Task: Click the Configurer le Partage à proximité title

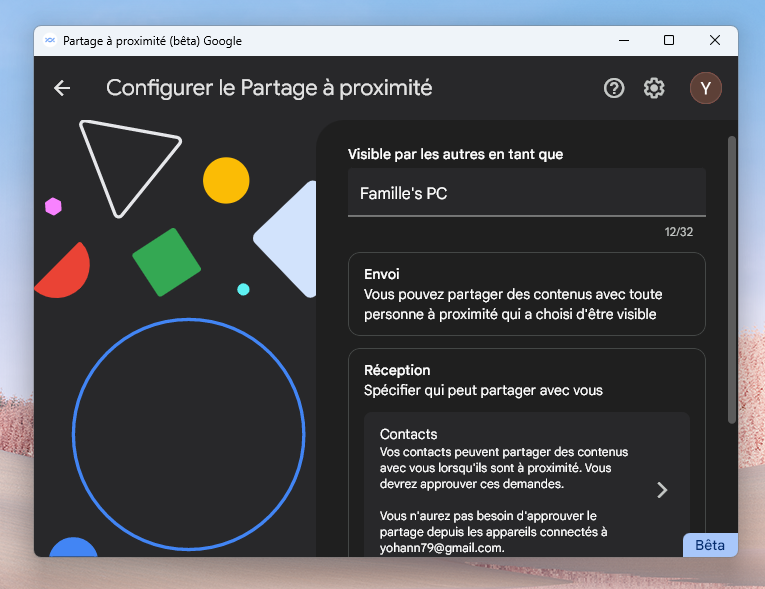Action: tap(269, 88)
